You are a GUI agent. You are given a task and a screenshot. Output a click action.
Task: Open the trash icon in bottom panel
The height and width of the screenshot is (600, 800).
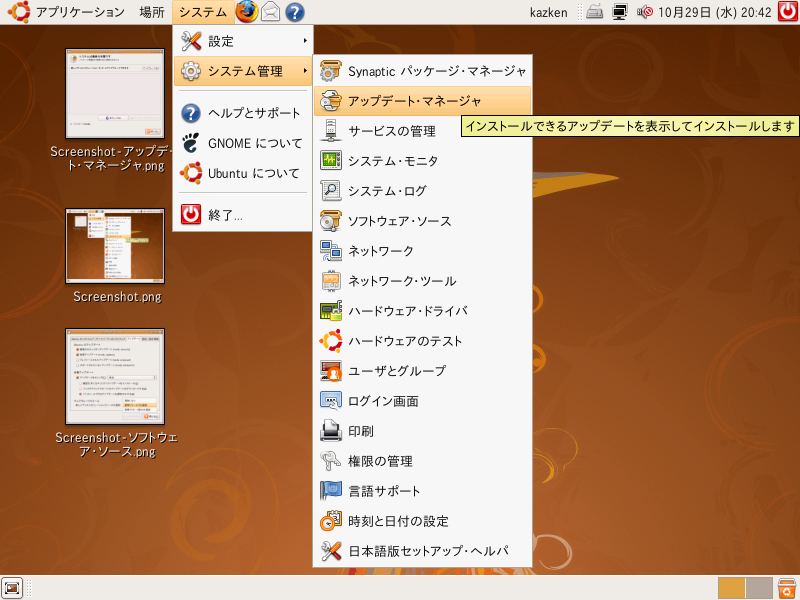click(x=787, y=588)
